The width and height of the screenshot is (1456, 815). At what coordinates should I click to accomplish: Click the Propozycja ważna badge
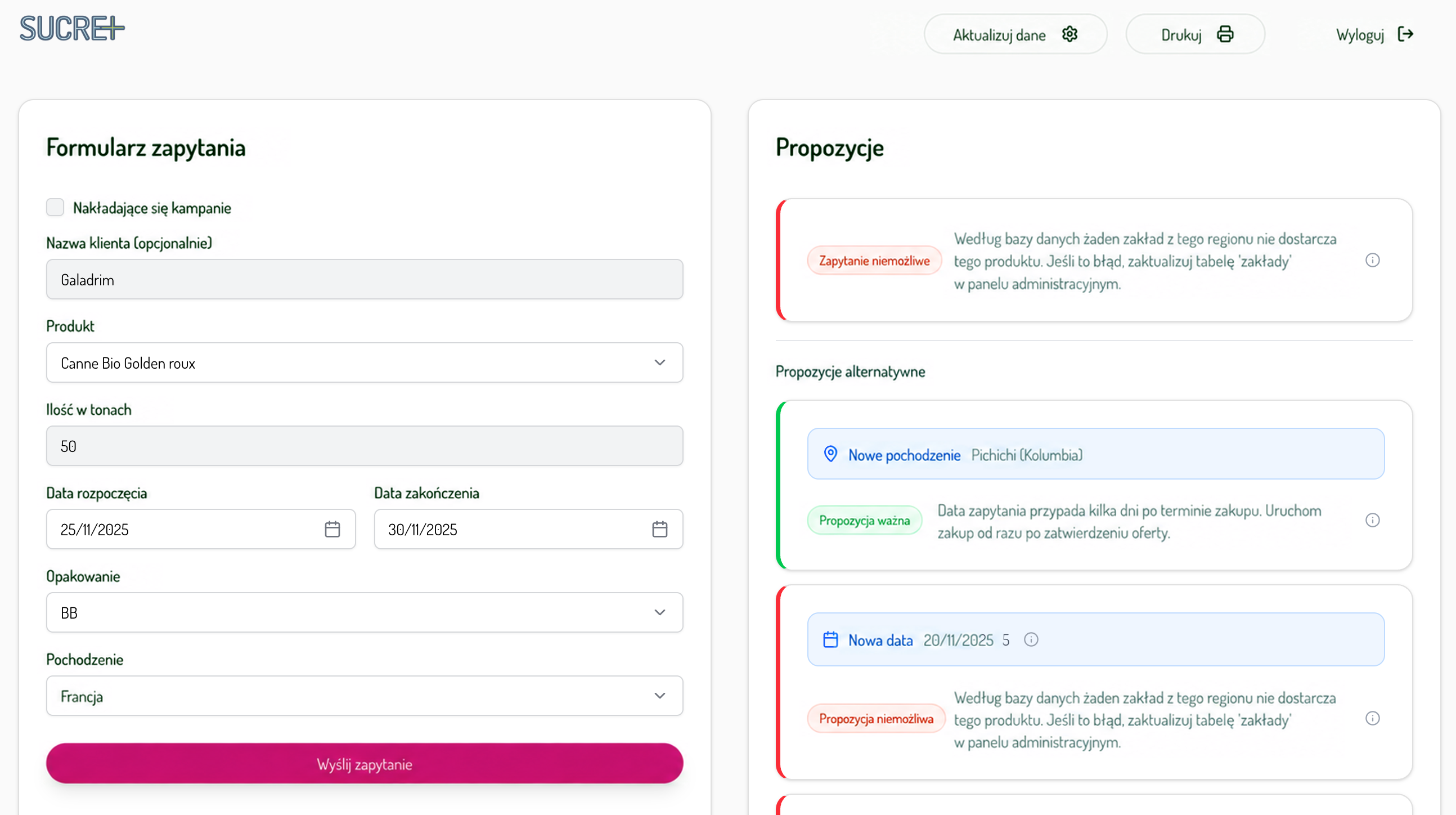click(x=864, y=520)
